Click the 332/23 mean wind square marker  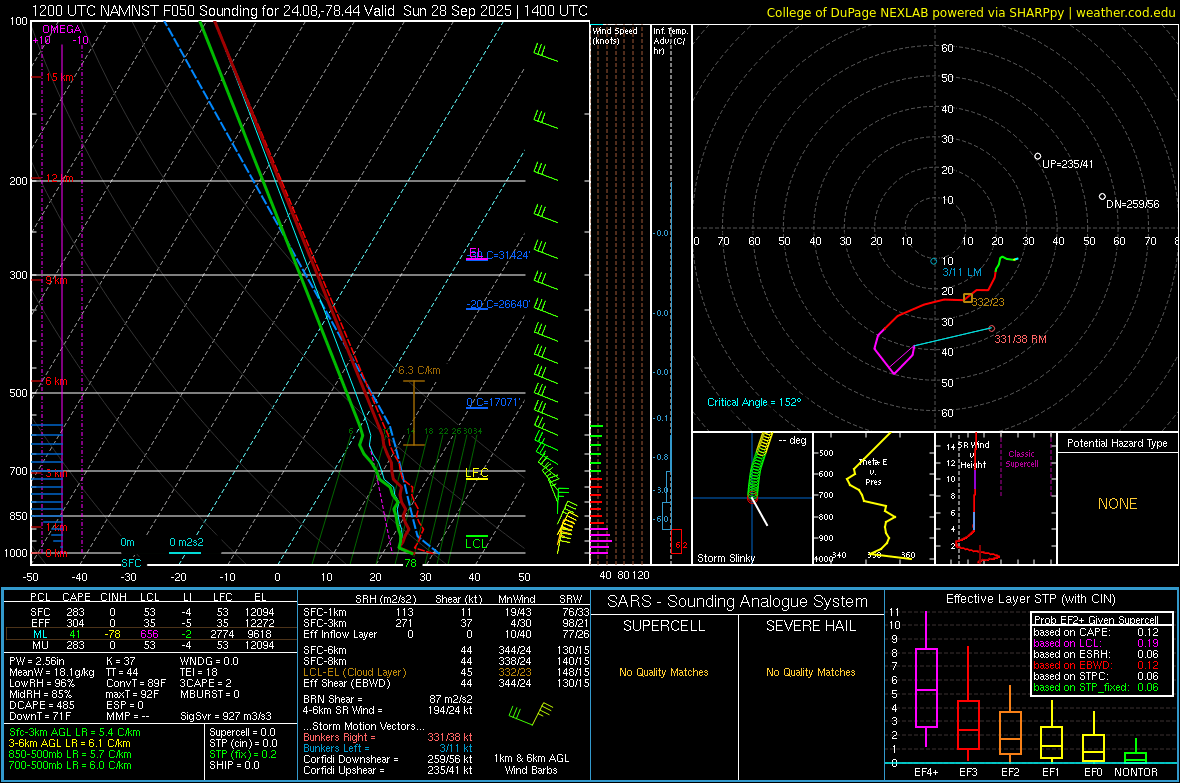(968, 298)
